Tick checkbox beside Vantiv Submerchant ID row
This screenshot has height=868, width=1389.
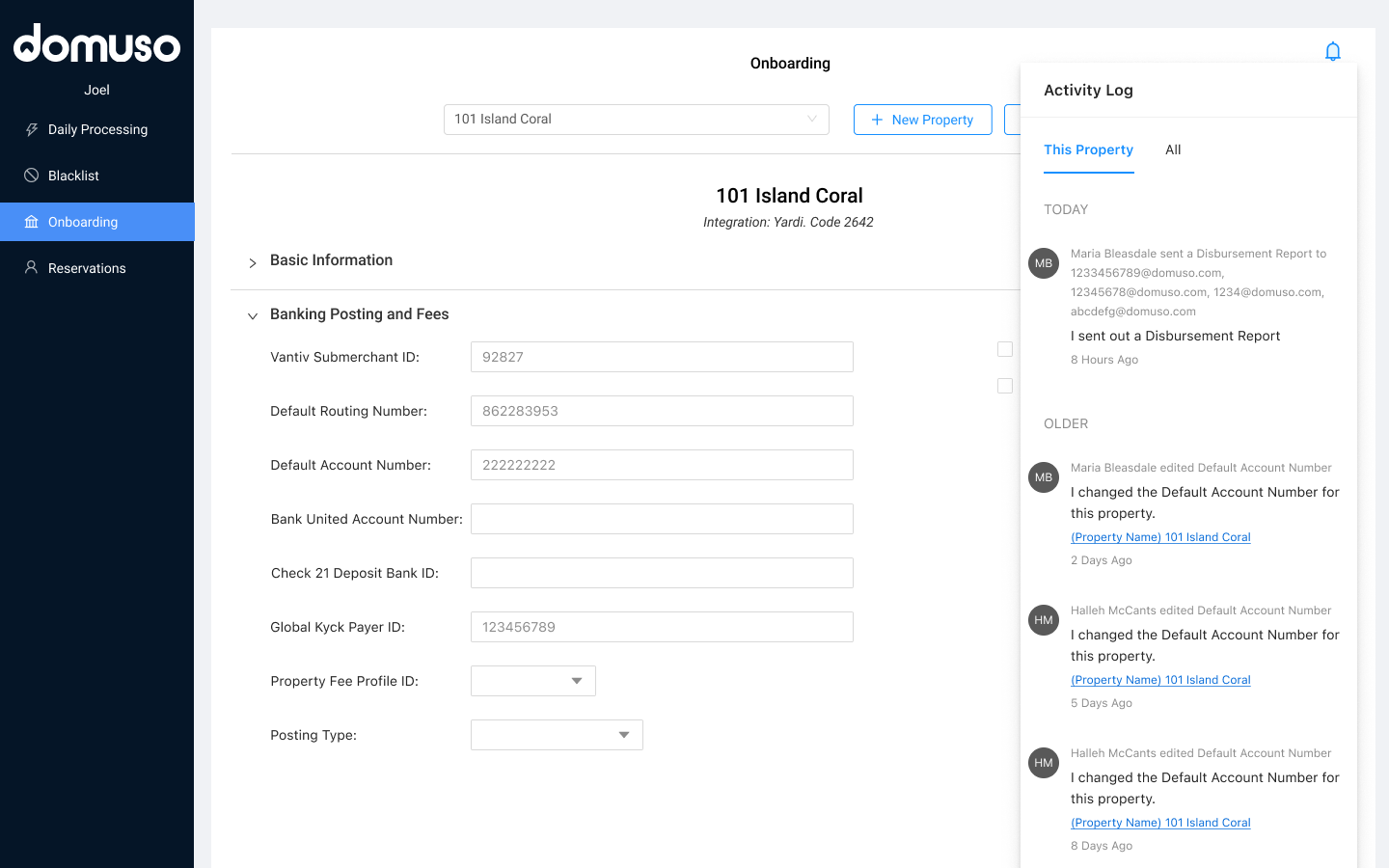click(1005, 349)
